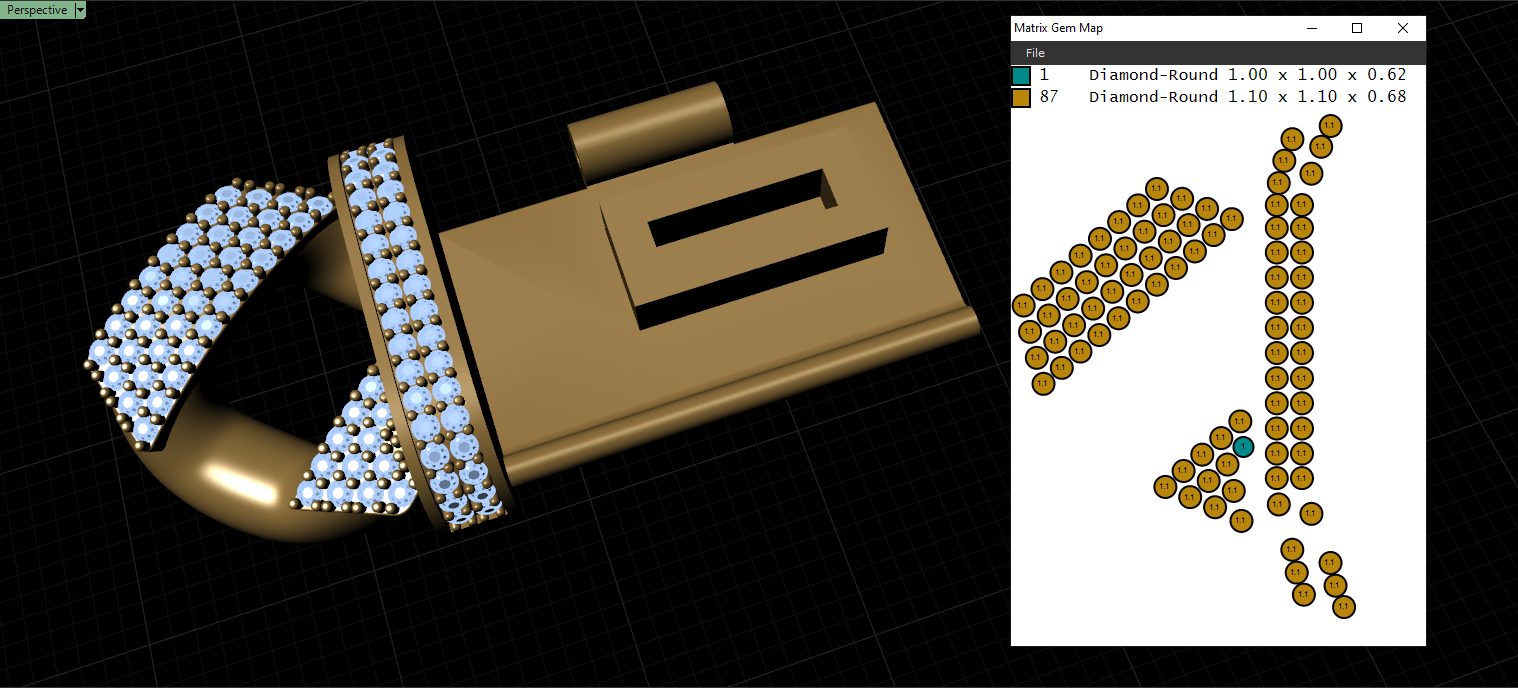
Task: Select the cylinder on top of the model
Action: point(650,128)
